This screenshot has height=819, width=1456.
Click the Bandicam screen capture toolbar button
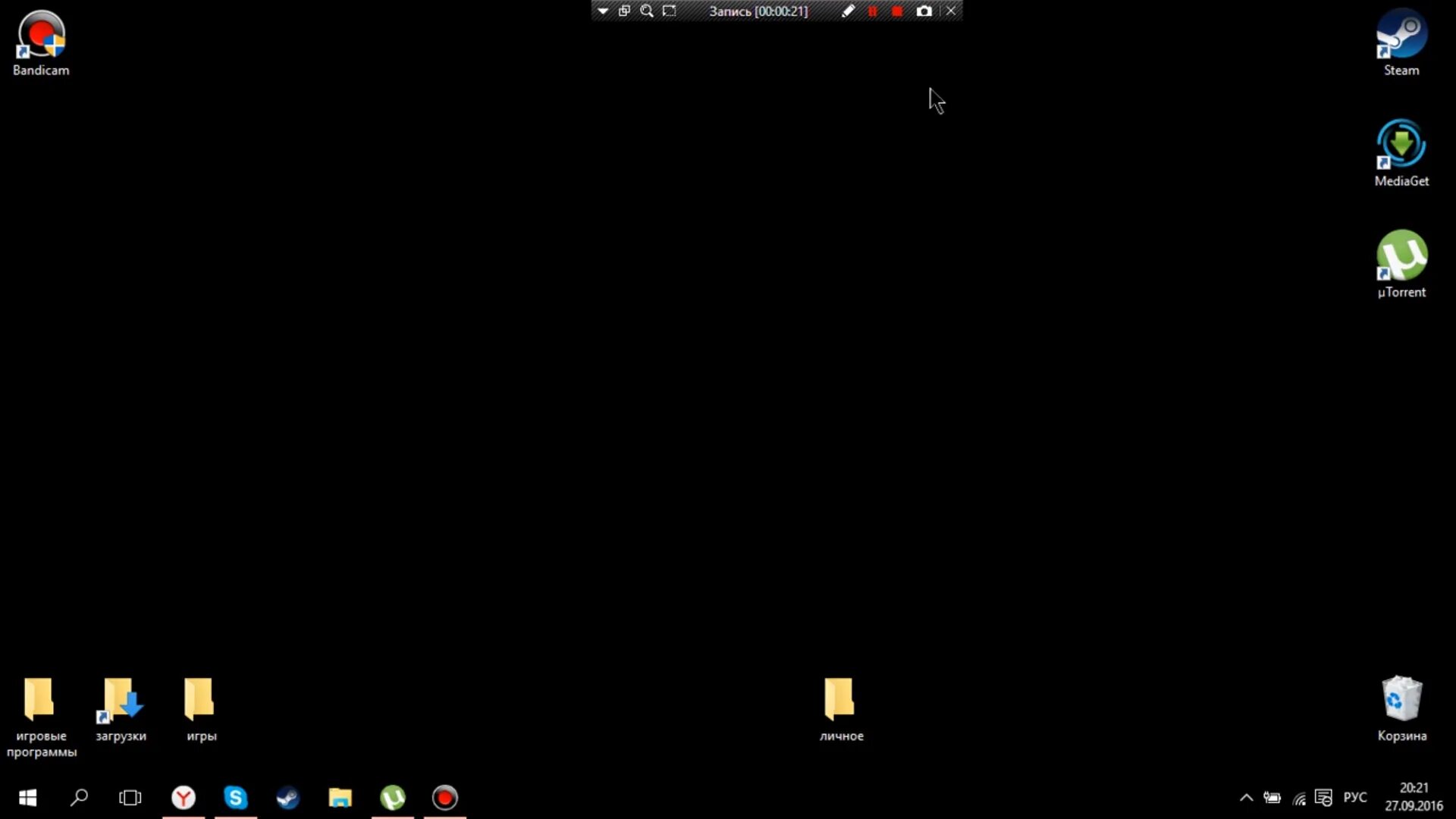924,11
